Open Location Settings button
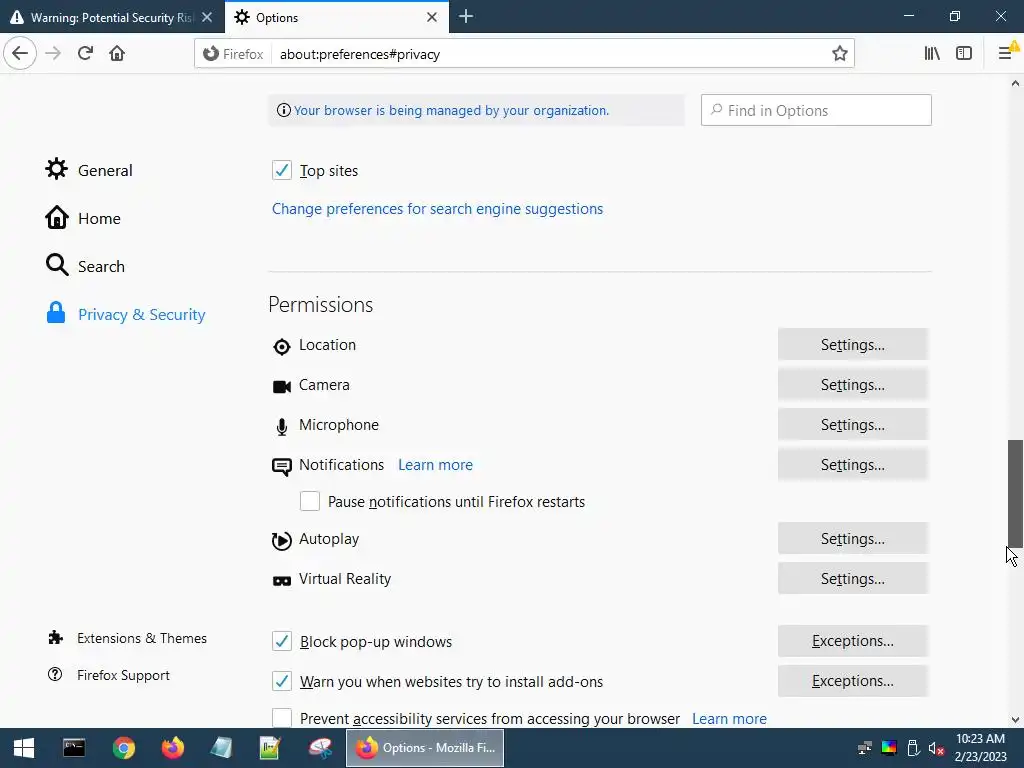The height and width of the screenshot is (768, 1024). [x=852, y=344]
